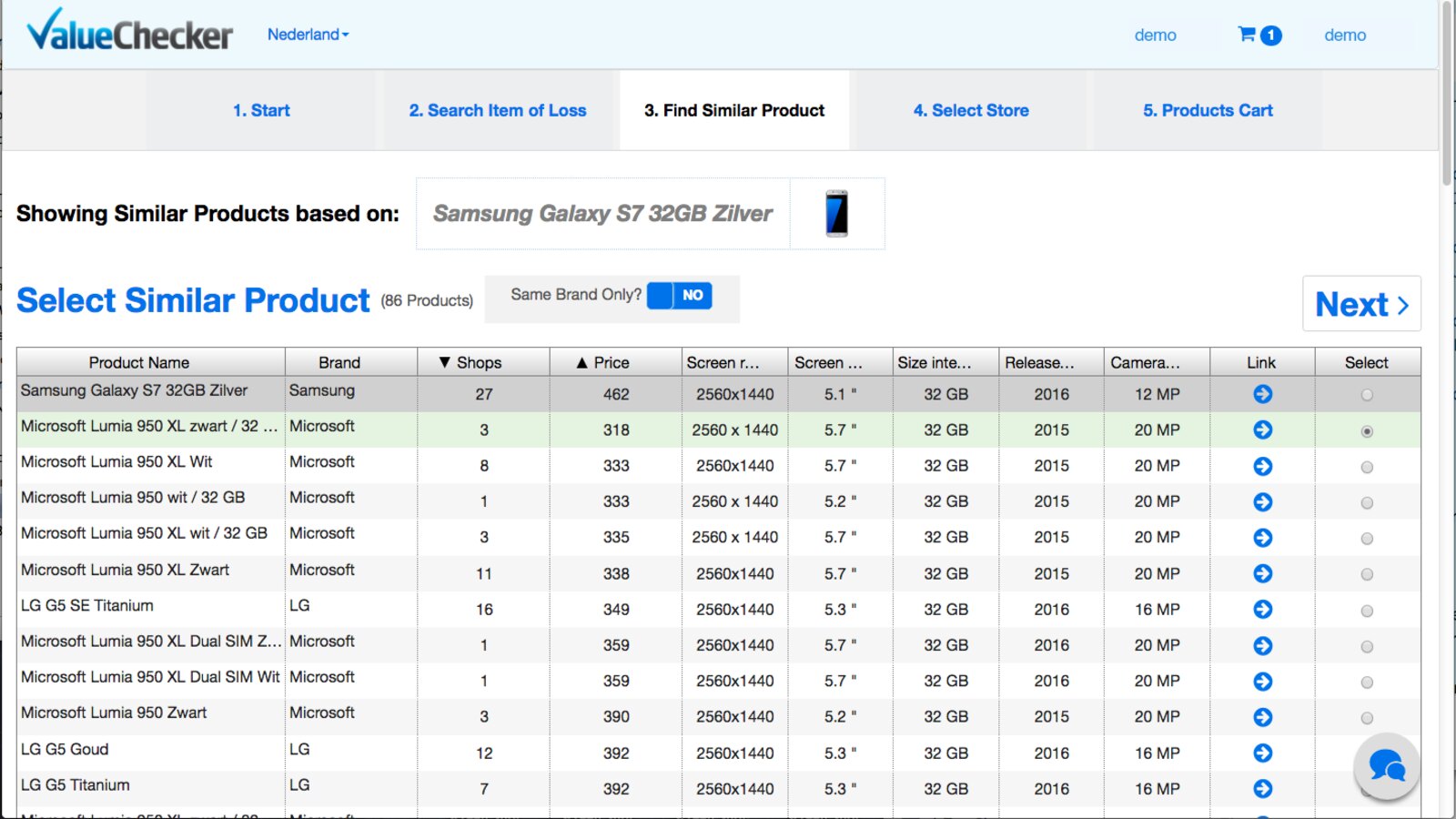Go to the 4. Select Store tab

pos(971,110)
